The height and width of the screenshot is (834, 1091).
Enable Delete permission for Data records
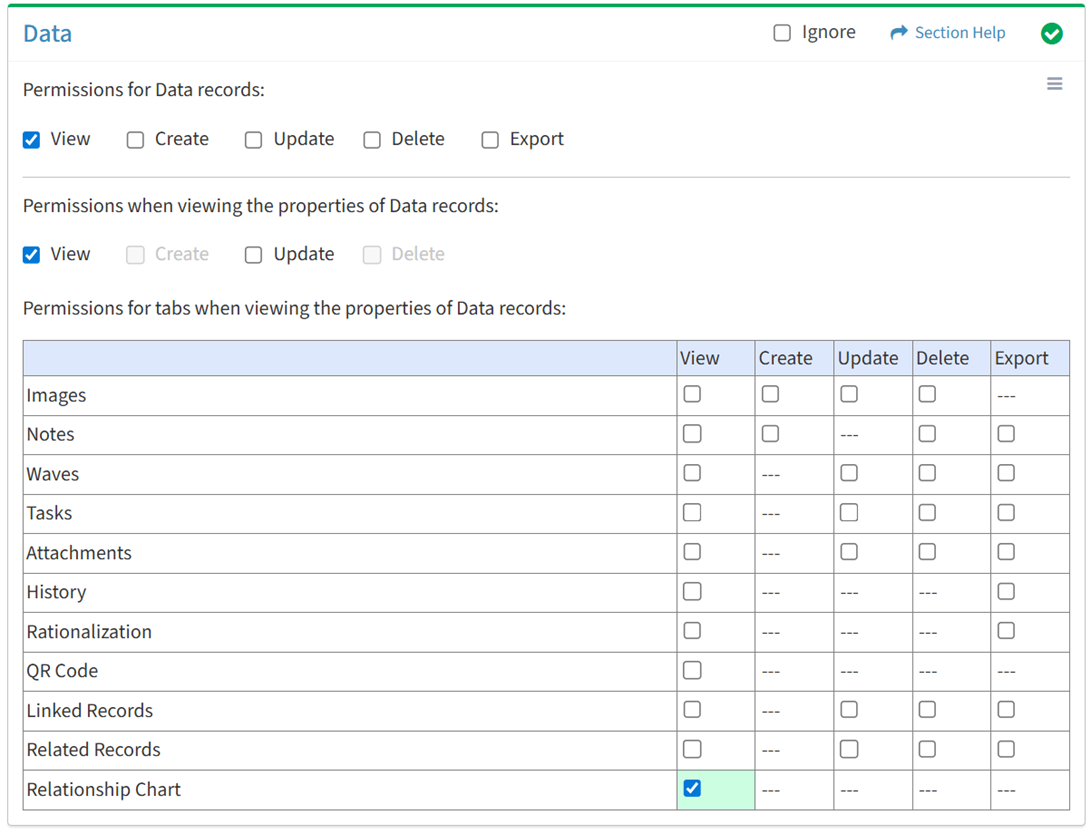372,140
